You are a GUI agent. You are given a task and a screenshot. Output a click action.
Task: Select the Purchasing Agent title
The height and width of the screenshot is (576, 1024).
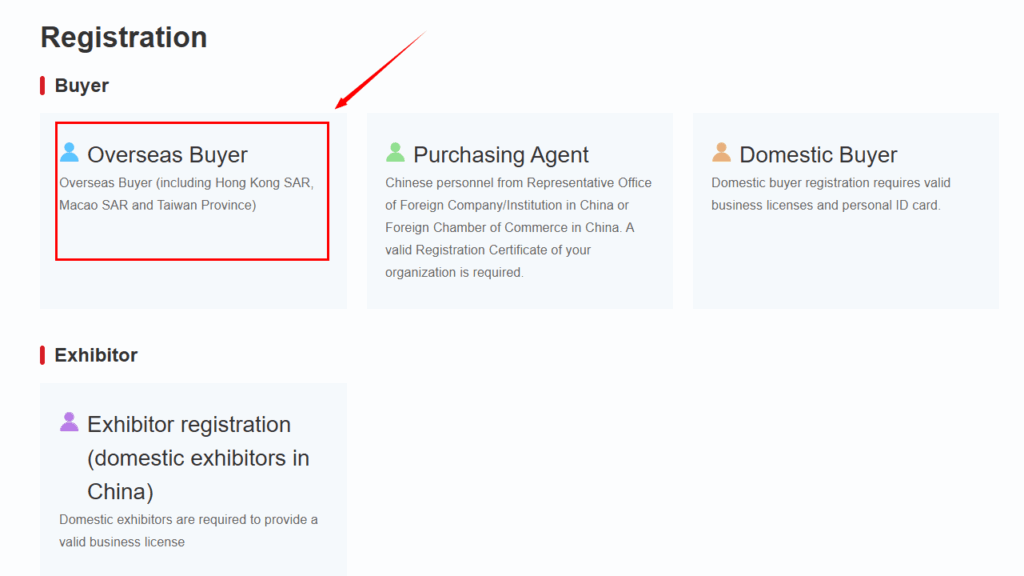[x=501, y=155]
